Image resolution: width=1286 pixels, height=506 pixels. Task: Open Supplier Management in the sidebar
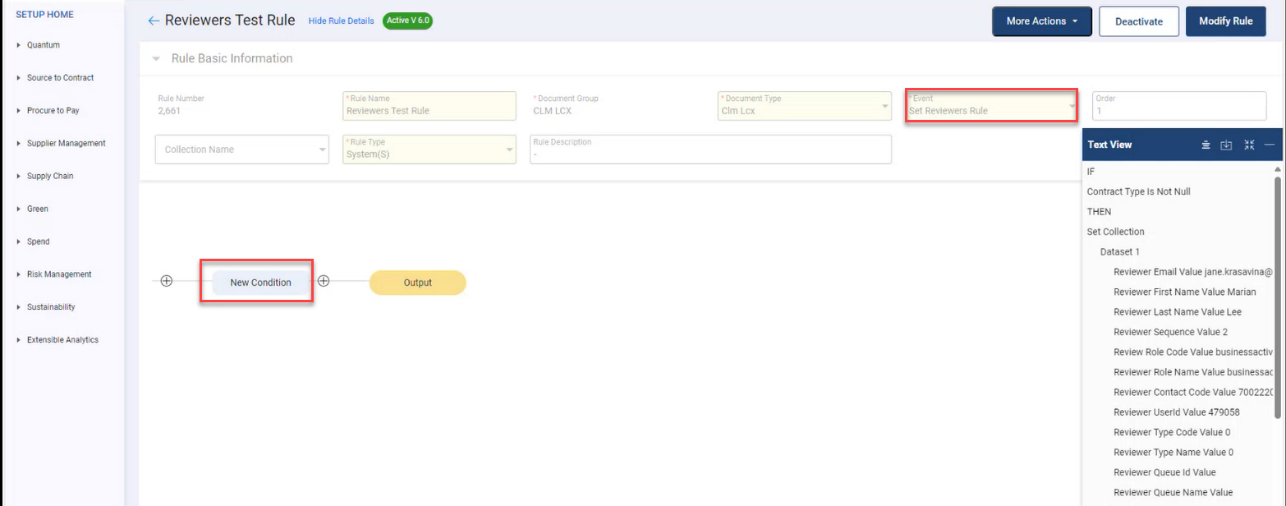click(x=65, y=144)
